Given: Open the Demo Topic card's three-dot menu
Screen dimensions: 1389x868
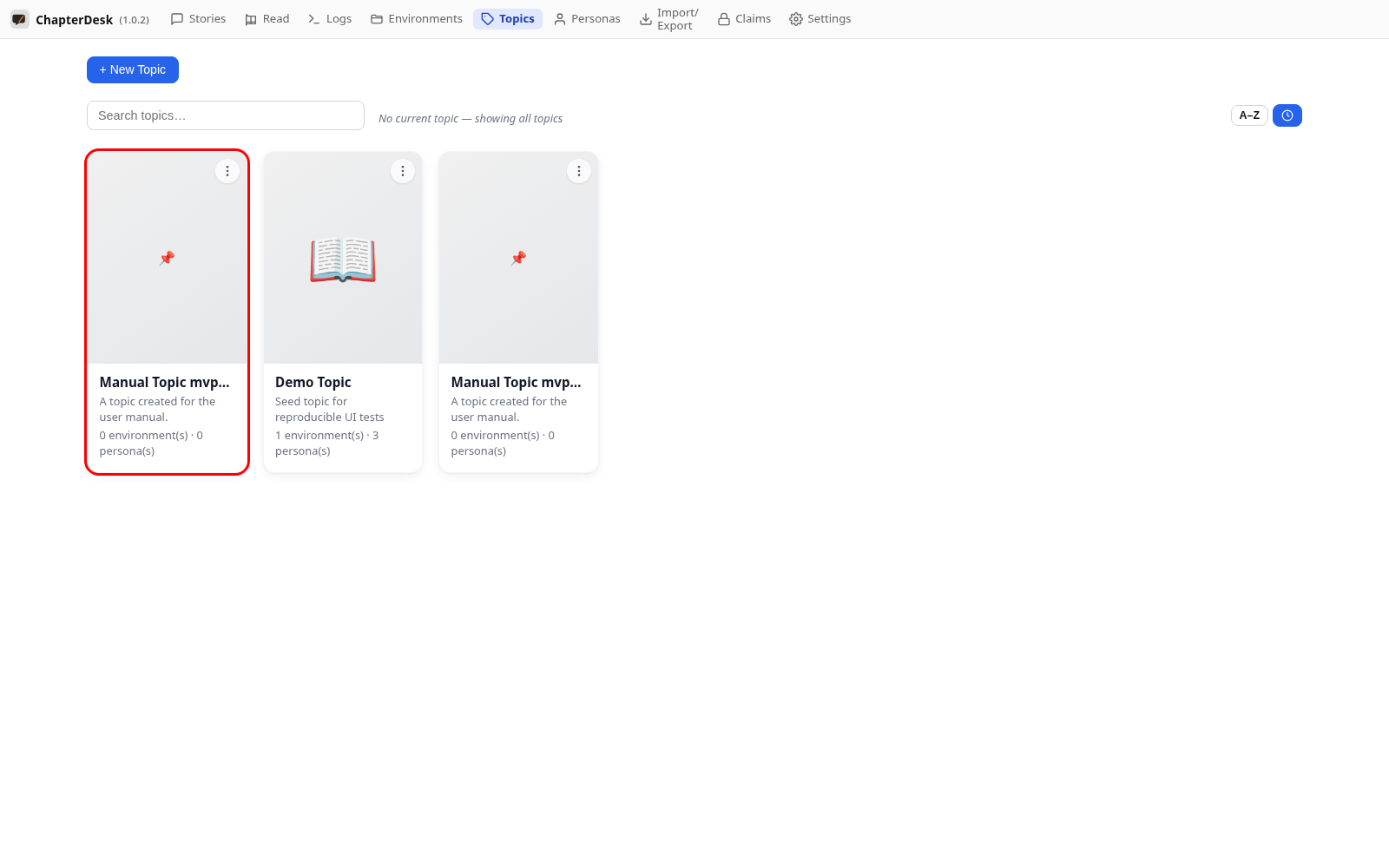Looking at the screenshot, I should [403, 171].
